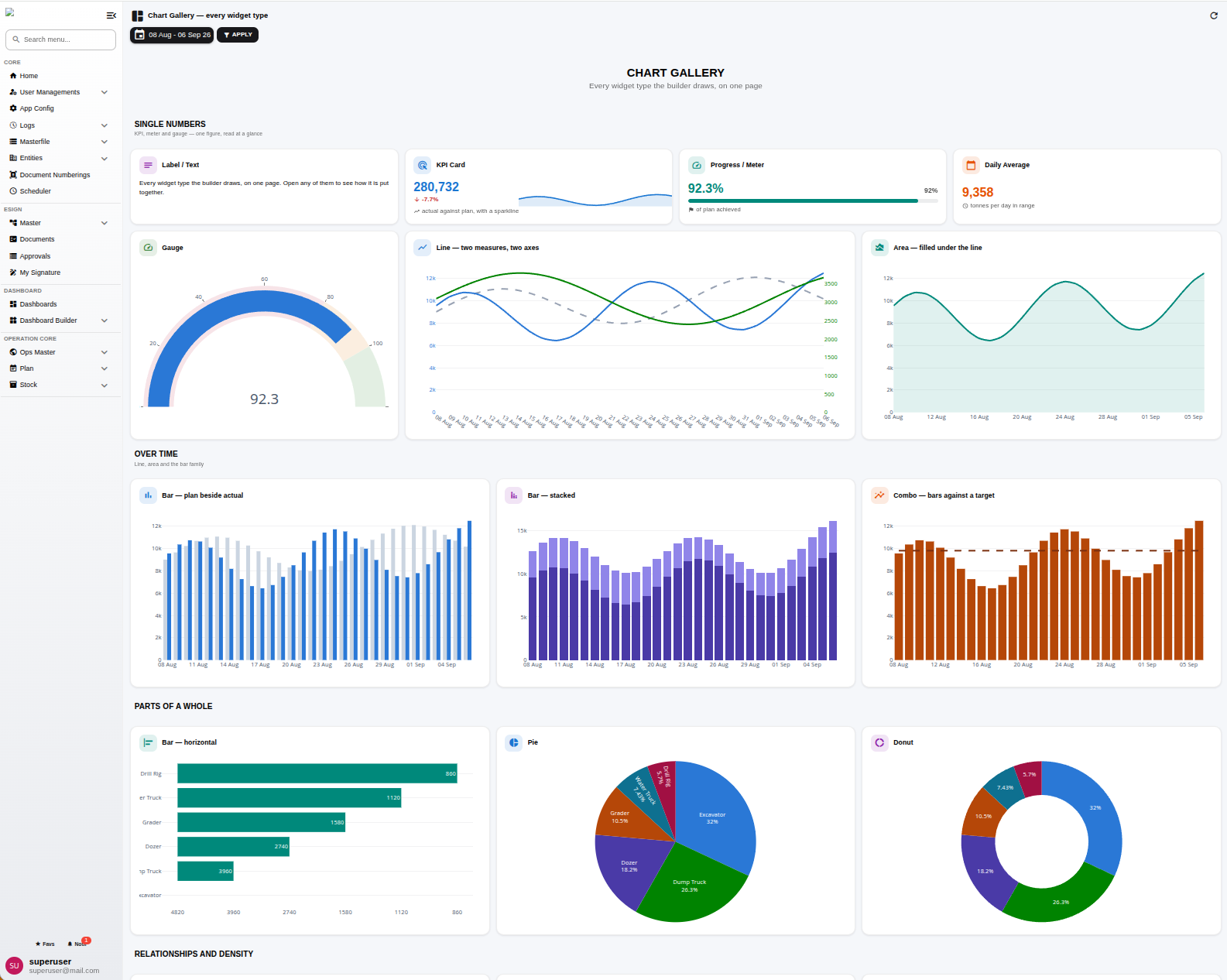Expand the ESIGN Master submenu chevron
The image size is (1227, 980).
click(105, 223)
